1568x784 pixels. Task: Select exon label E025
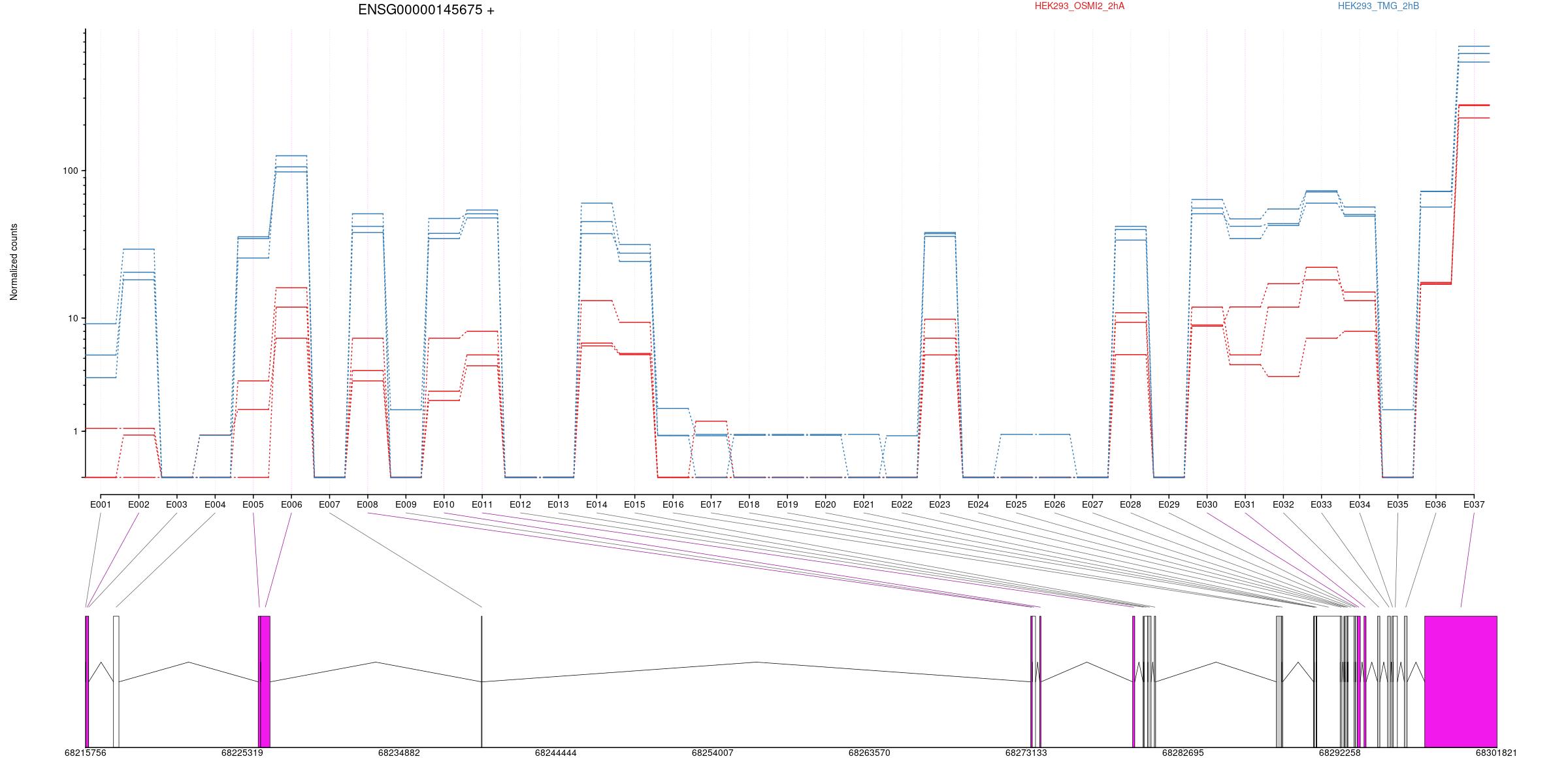tap(1016, 504)
